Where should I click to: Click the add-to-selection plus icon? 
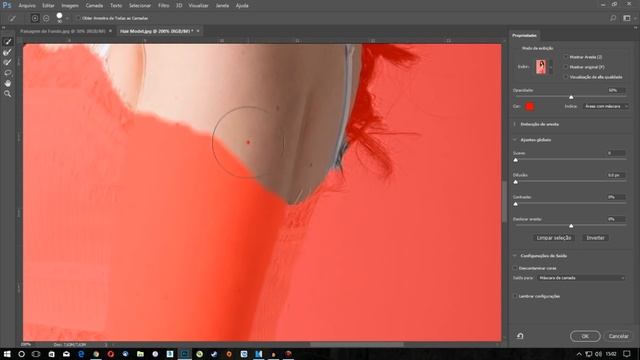35,18
